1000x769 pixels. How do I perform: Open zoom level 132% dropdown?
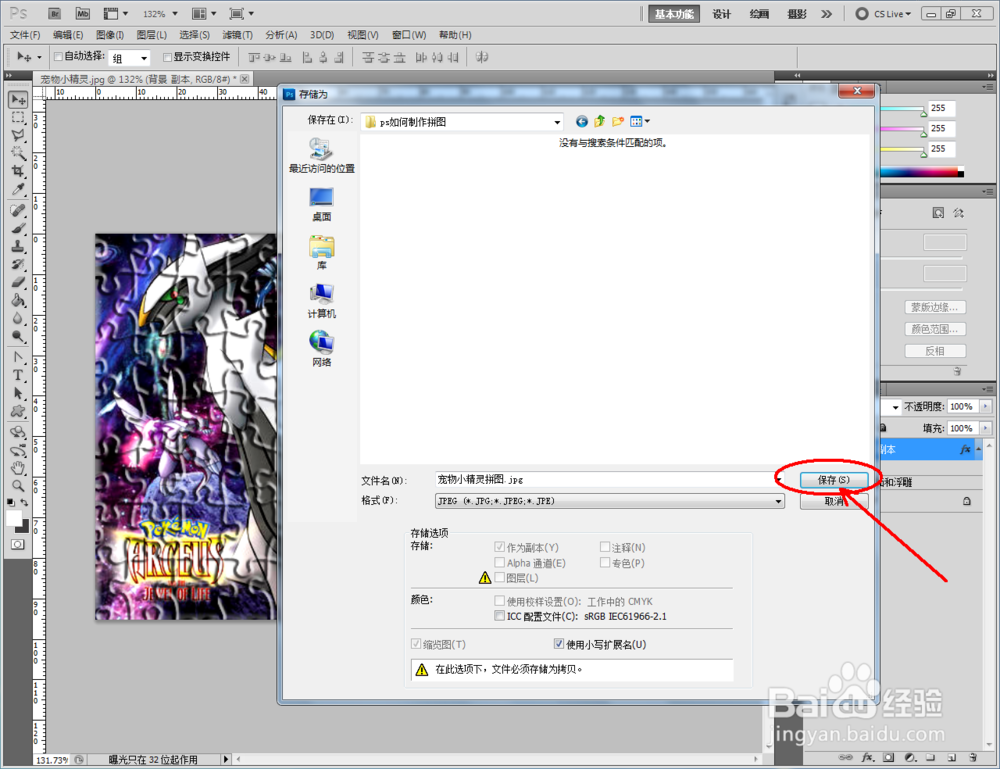click(175, 13)
